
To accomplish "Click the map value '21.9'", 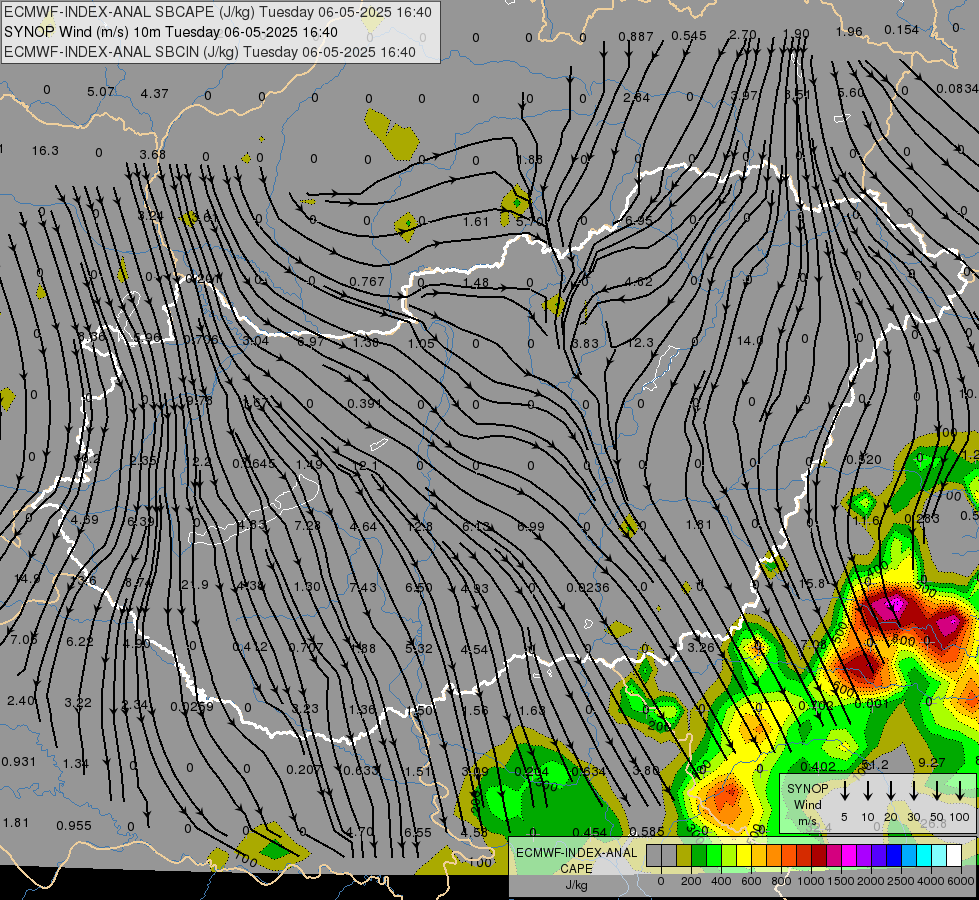I will click(x=195, y=585).
